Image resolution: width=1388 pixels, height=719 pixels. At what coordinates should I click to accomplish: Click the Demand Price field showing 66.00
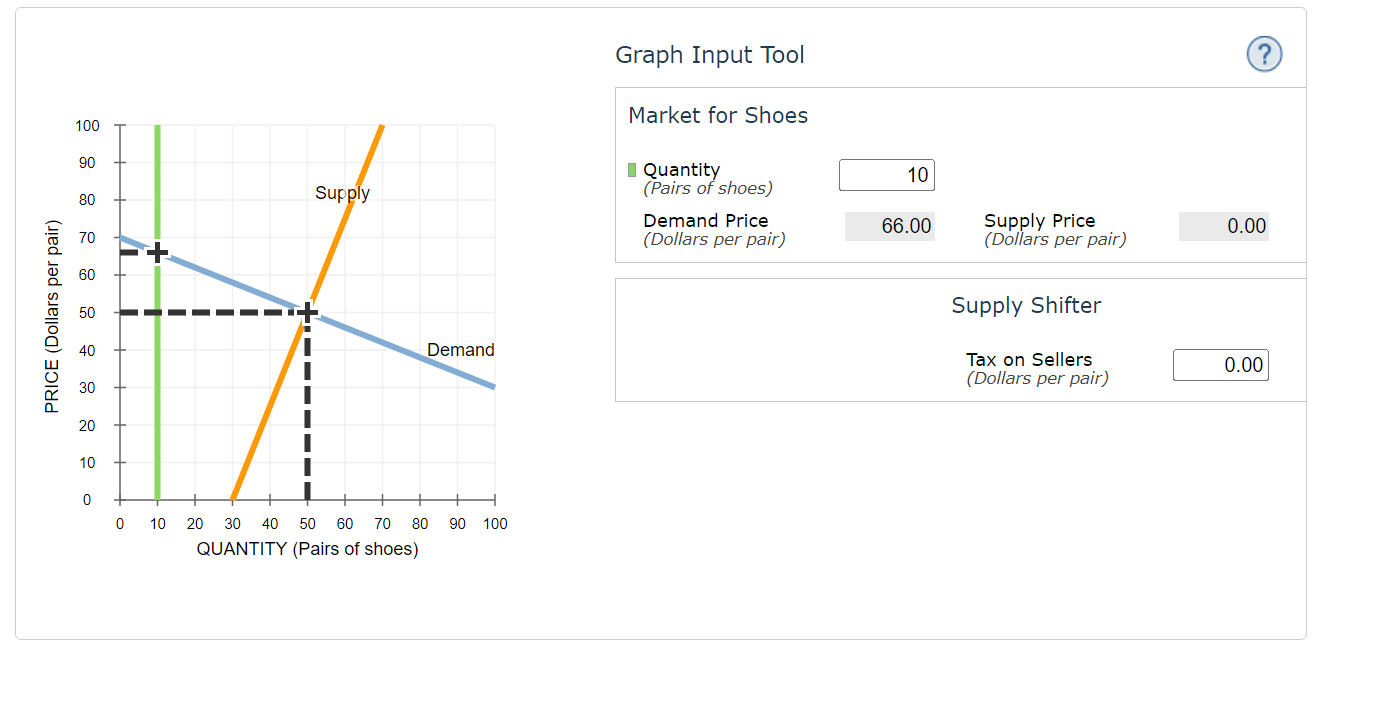890,226
